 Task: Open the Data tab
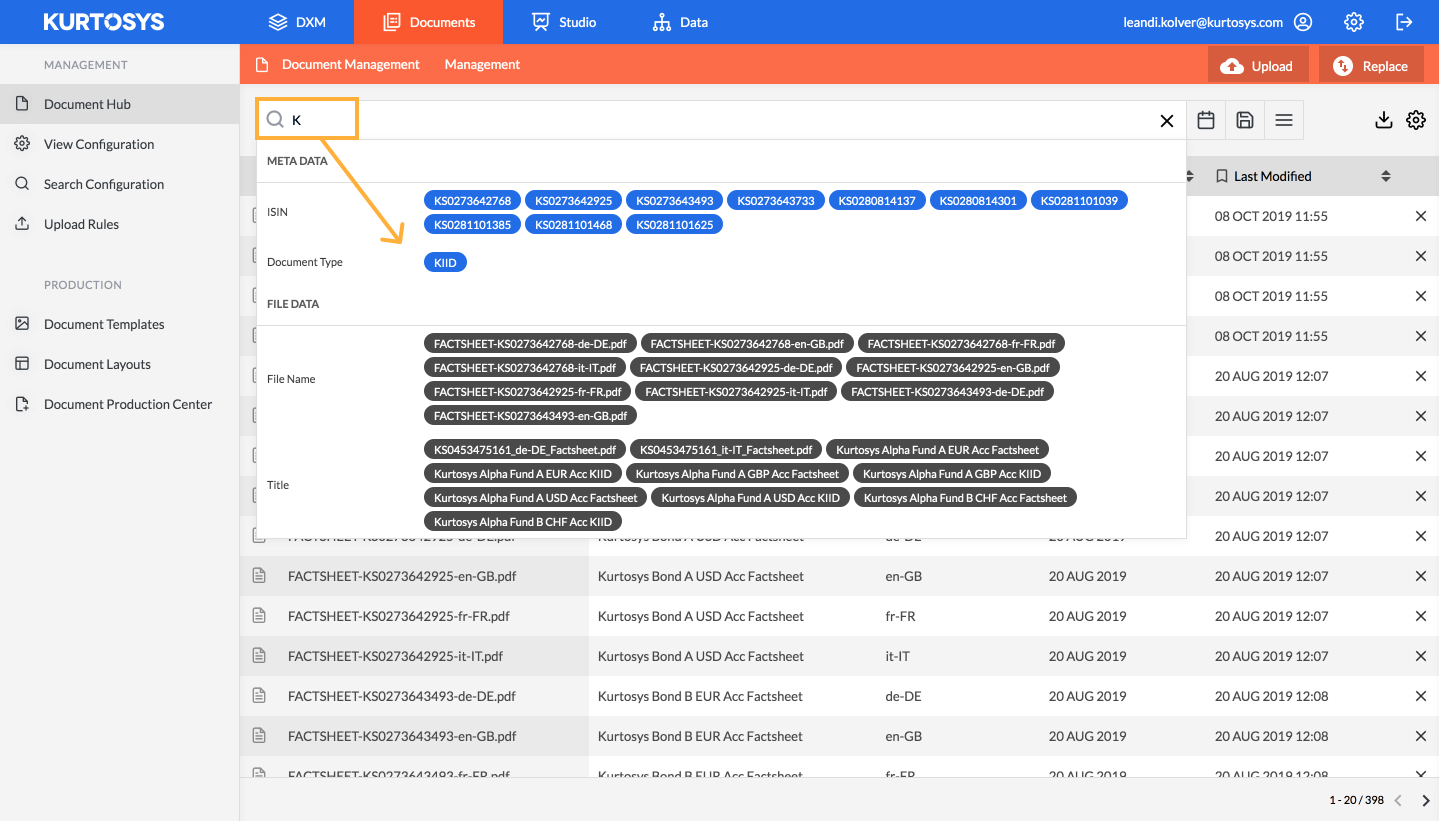coord(680,22)
